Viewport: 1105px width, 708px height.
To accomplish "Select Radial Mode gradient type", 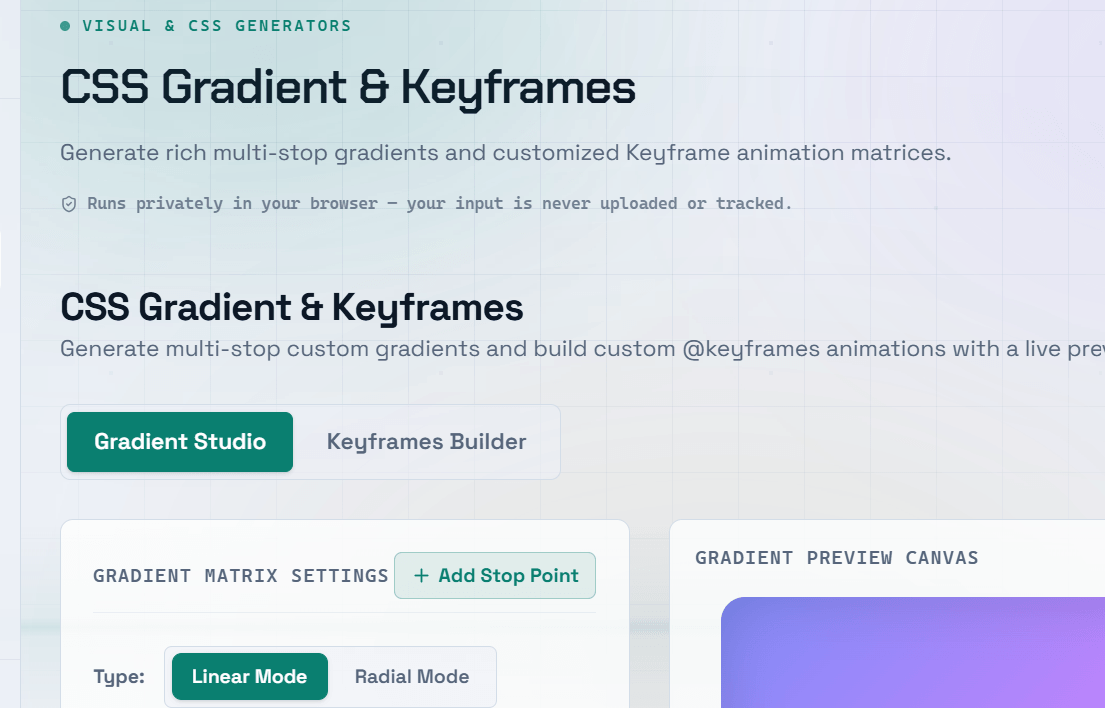I will pyautogui.click(x=412, y=676).
